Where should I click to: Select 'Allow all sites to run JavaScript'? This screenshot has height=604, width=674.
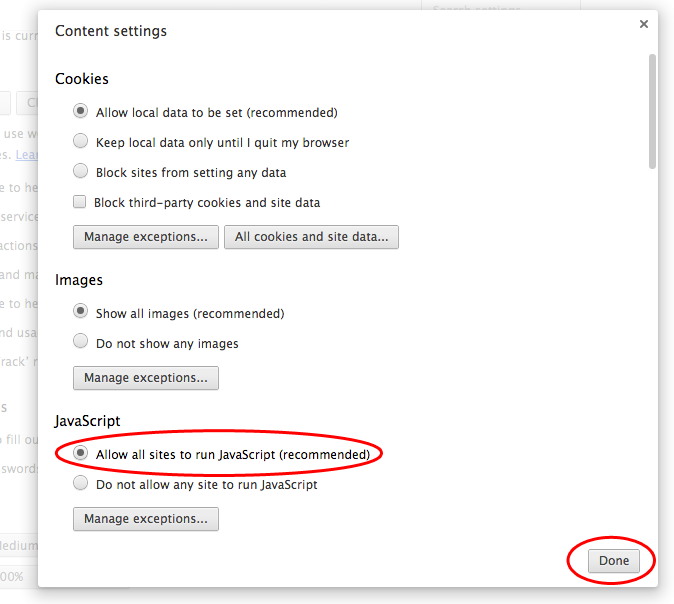tap(81, 454)
